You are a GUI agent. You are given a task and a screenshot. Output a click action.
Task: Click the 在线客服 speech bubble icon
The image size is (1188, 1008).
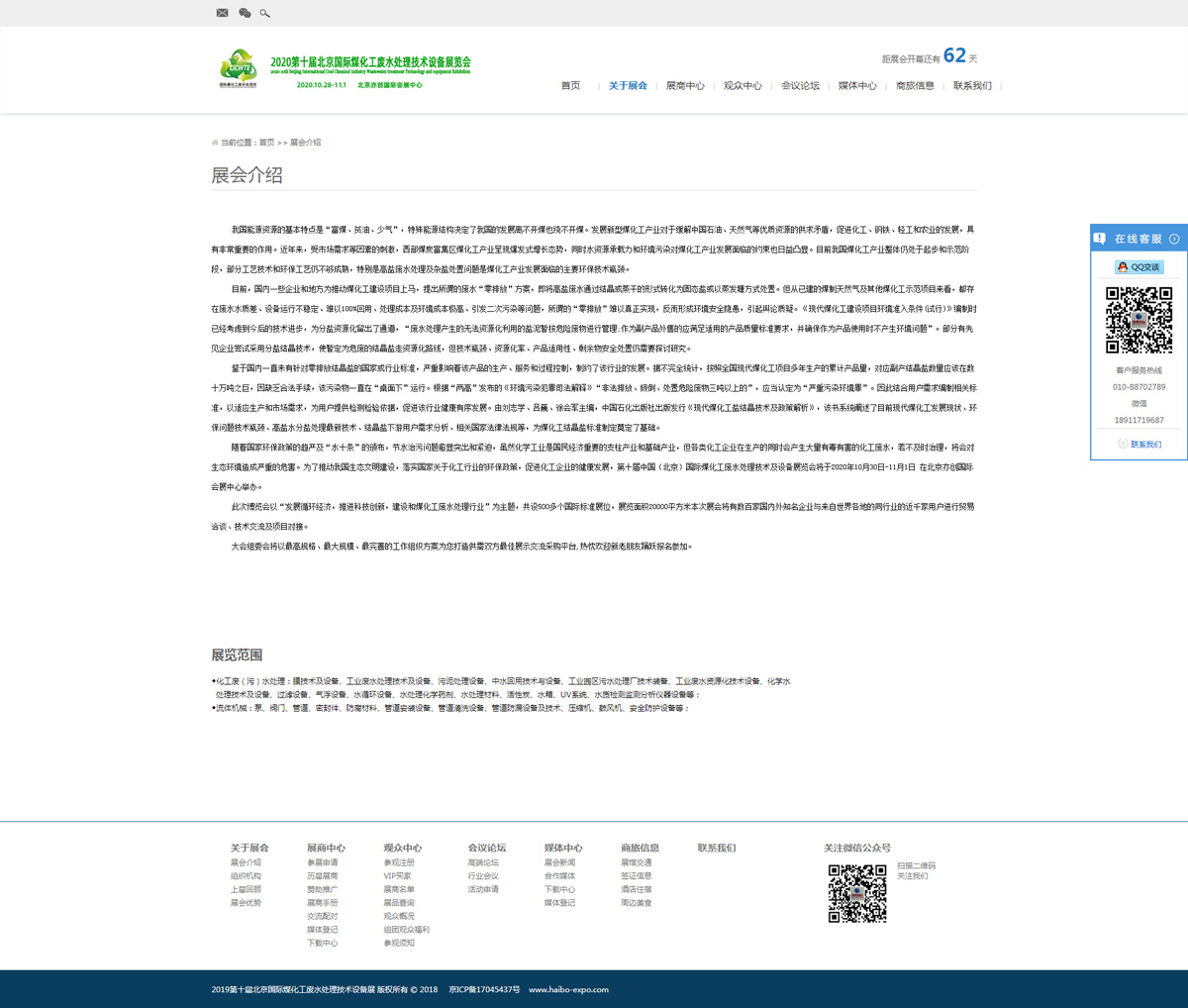(1100, 239)
